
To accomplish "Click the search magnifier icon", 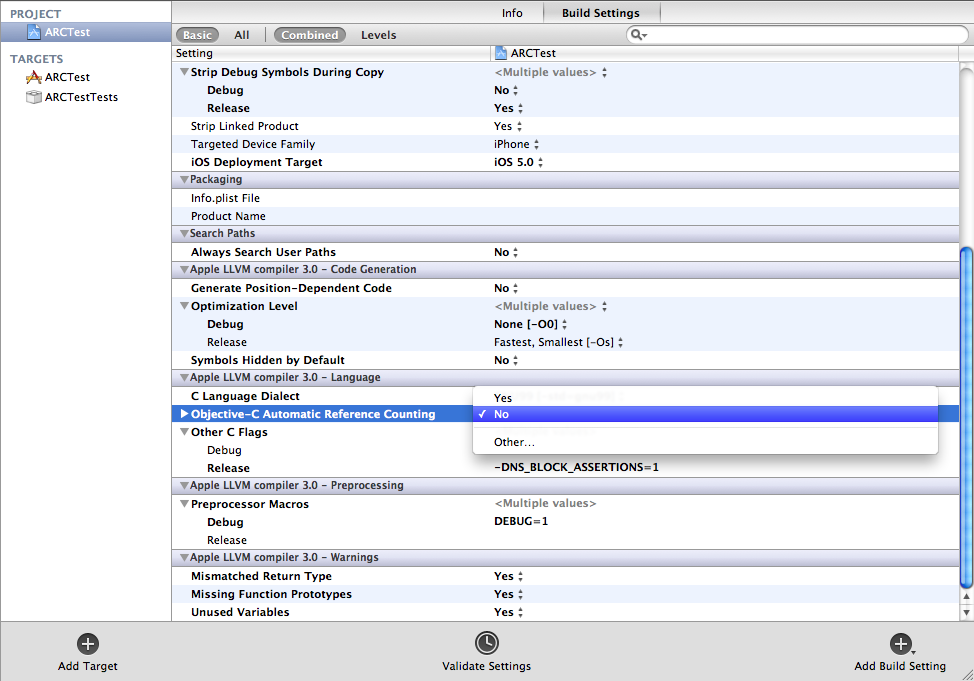I will click(x=638, y=35).
